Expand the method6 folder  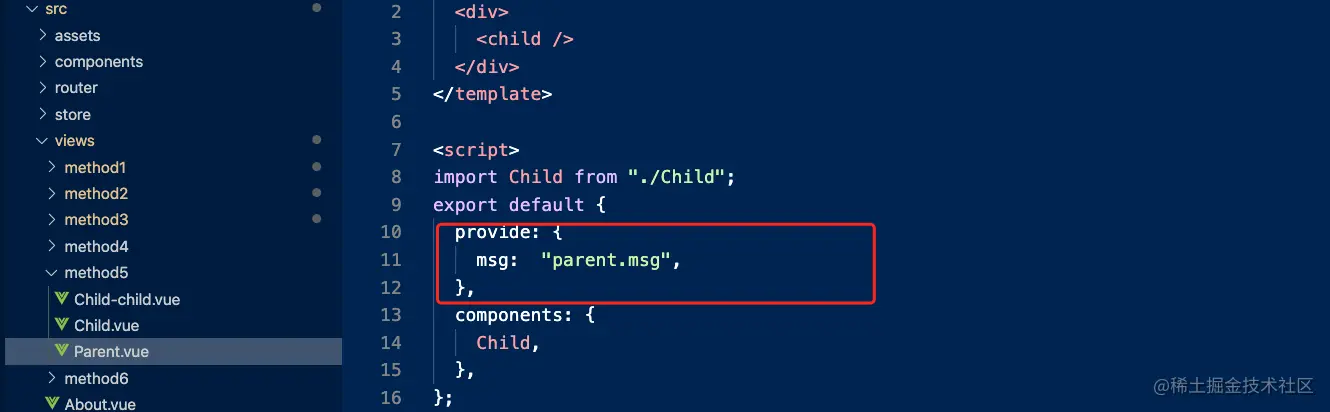52,378
